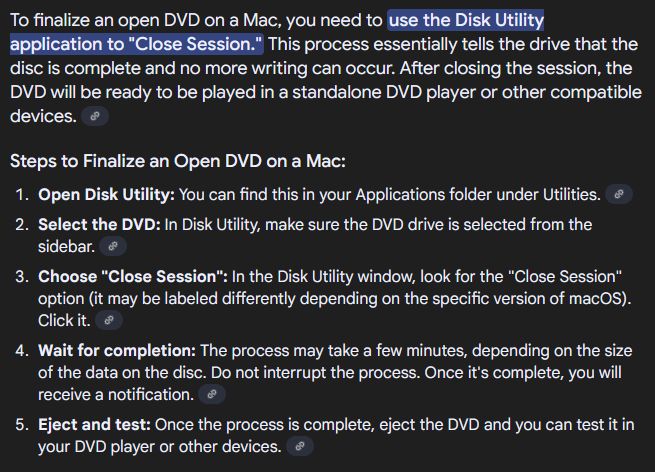Click the link icon following "Click it."
This screenshot has height=472, width=655.
click(110, 321)
